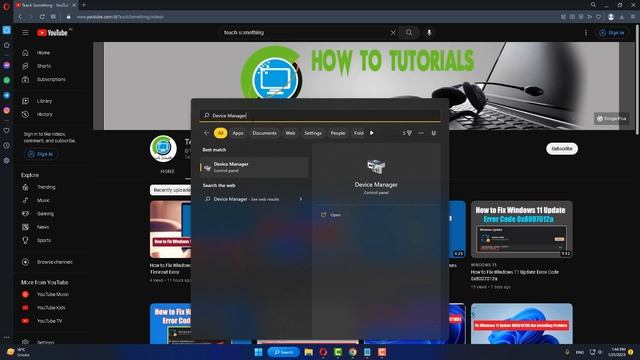Open Opera sidebar history clock icon

click(7, 145)
